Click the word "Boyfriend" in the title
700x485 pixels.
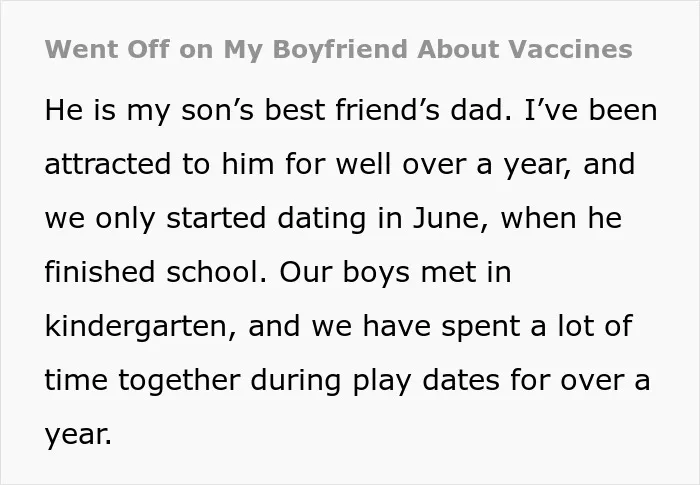340,50
